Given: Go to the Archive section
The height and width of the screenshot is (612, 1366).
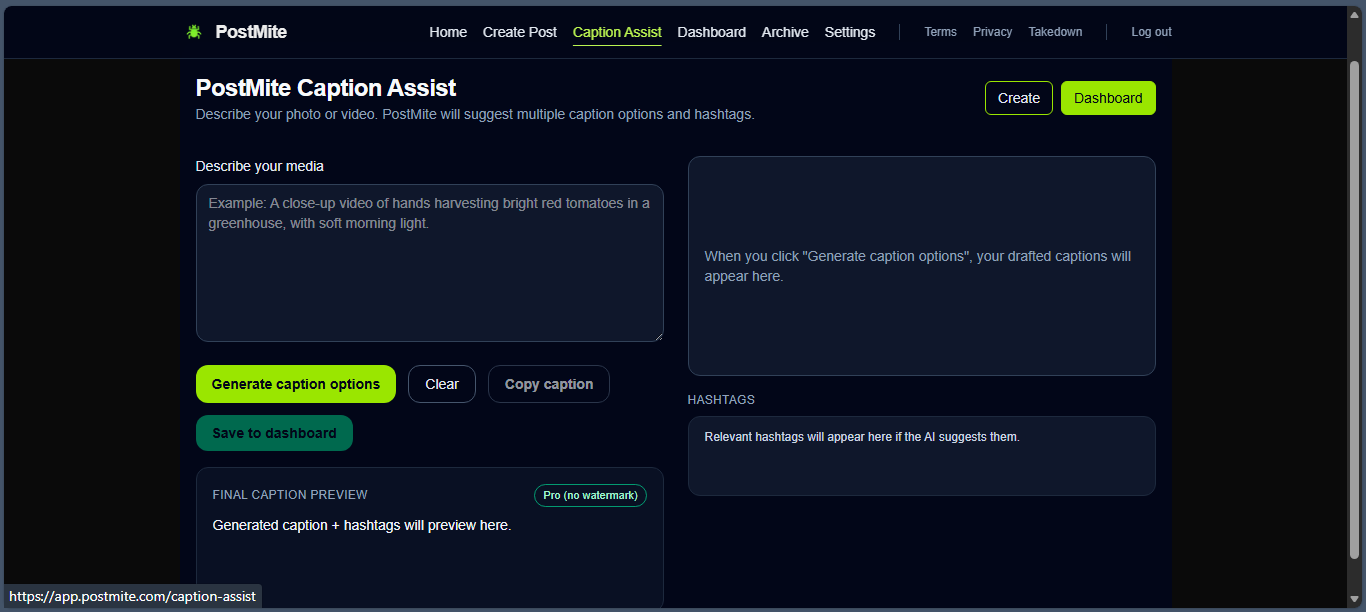Looking at the screenshot, I should point(784,32).
